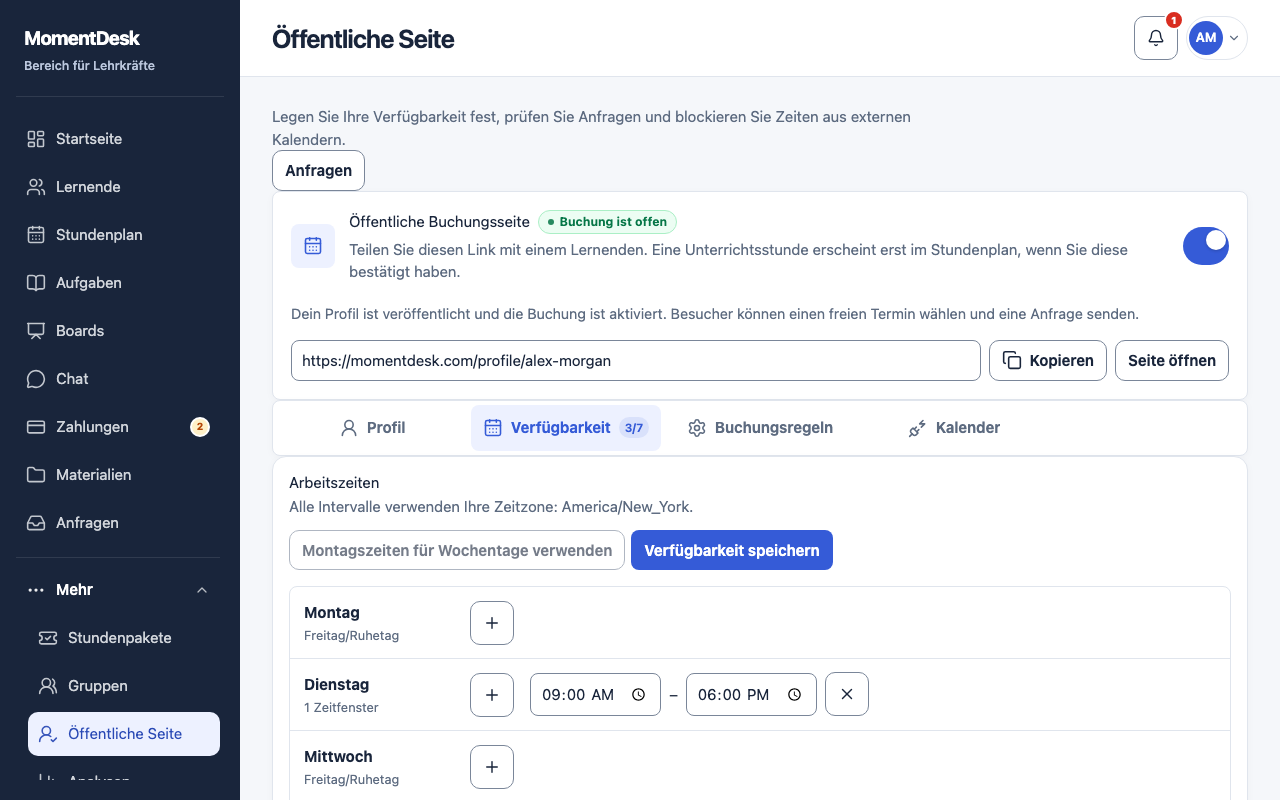The height and width of the screenshot is (800, 1280).
Task: Click the Anfragen inbox icon in sidebar
Action: (x=36, y=523)
